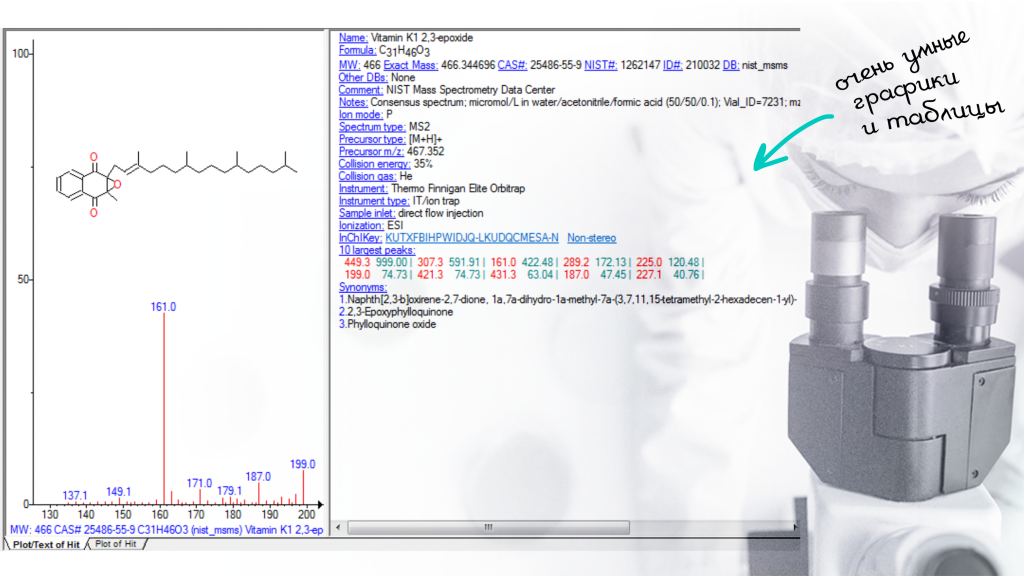
Task: Click the scrollbar right arrow button
Action: pos(795,527)
